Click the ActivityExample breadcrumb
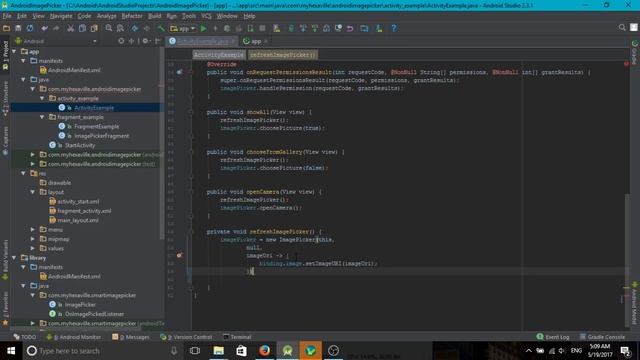Image resolution: width=640 pixels, height=360 pixels. point(219,55)
